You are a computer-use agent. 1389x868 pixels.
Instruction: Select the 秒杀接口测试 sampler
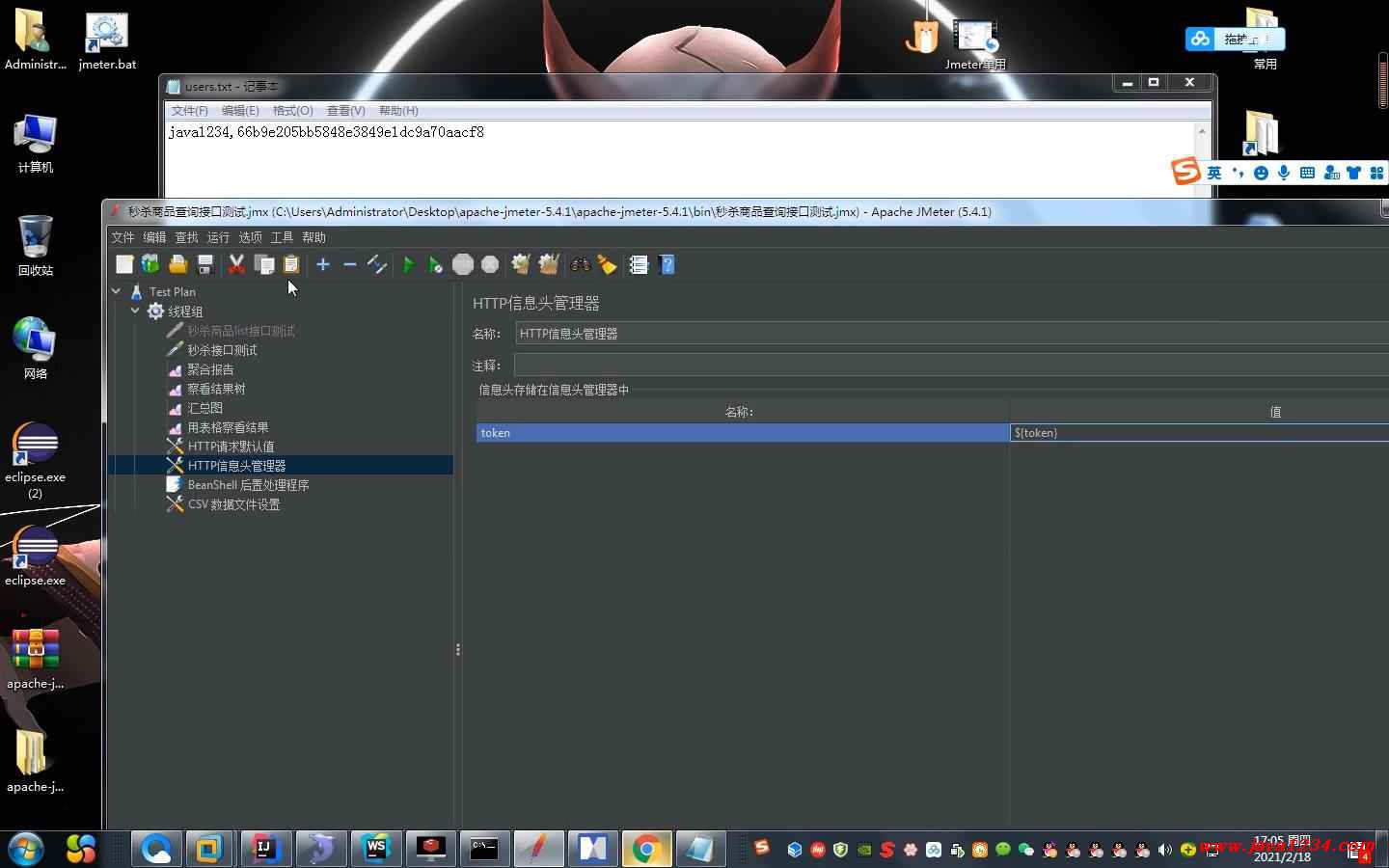point(222,350)
